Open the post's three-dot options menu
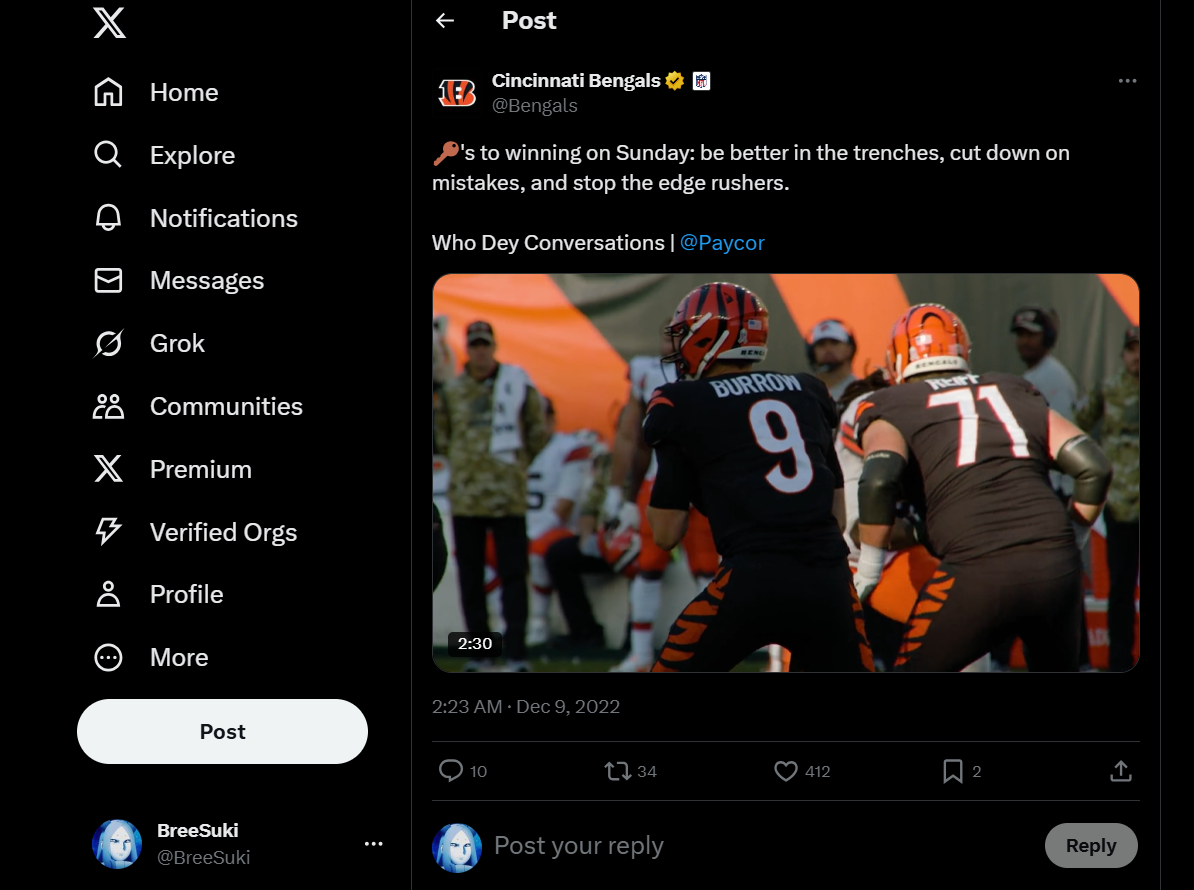This screenshot has height=890, width=1194. click(1128, 81)
